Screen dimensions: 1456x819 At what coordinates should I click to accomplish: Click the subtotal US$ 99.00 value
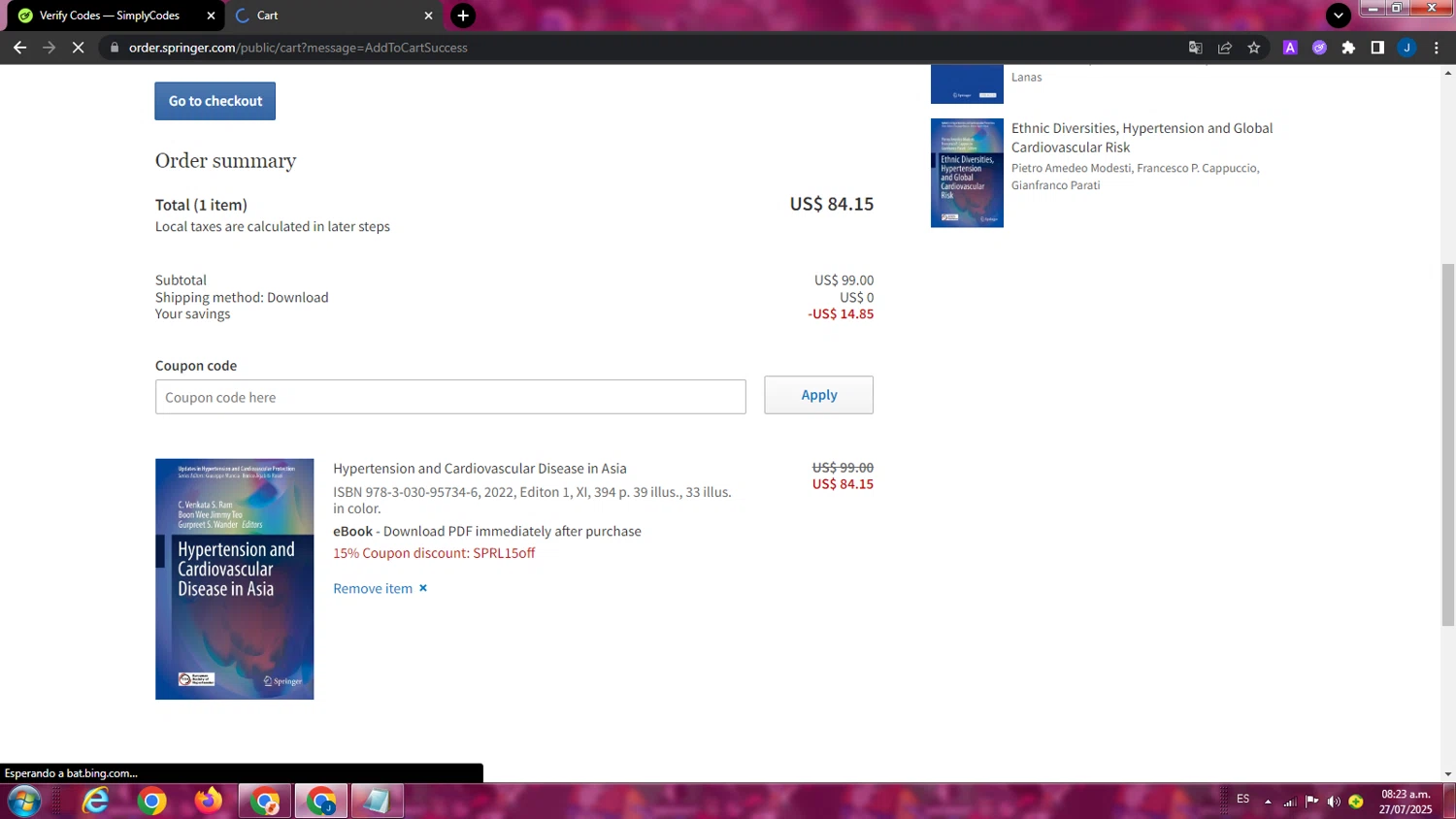844,280
